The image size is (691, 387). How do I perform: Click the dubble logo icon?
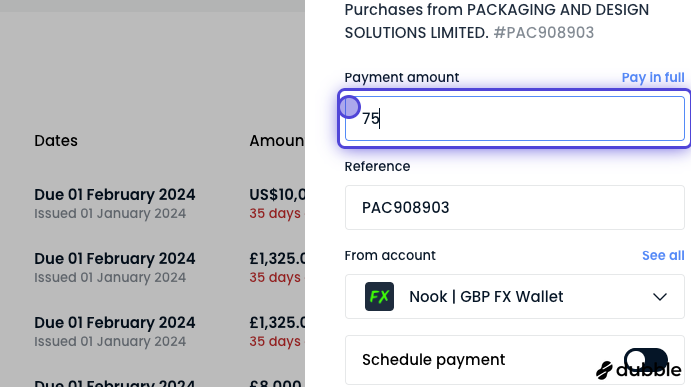point(605,370)
